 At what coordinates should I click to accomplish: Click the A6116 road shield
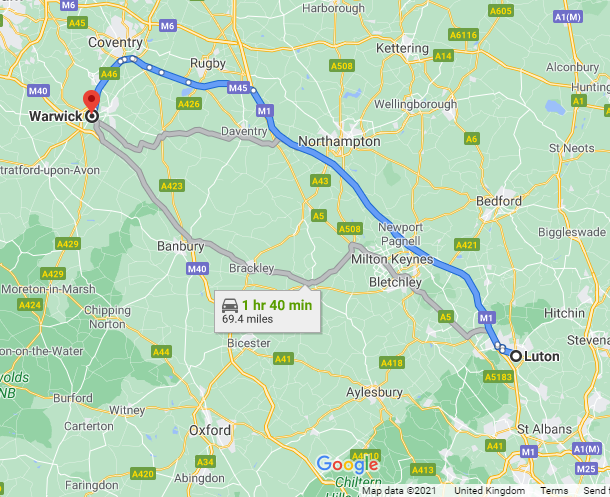coord(463,35)
